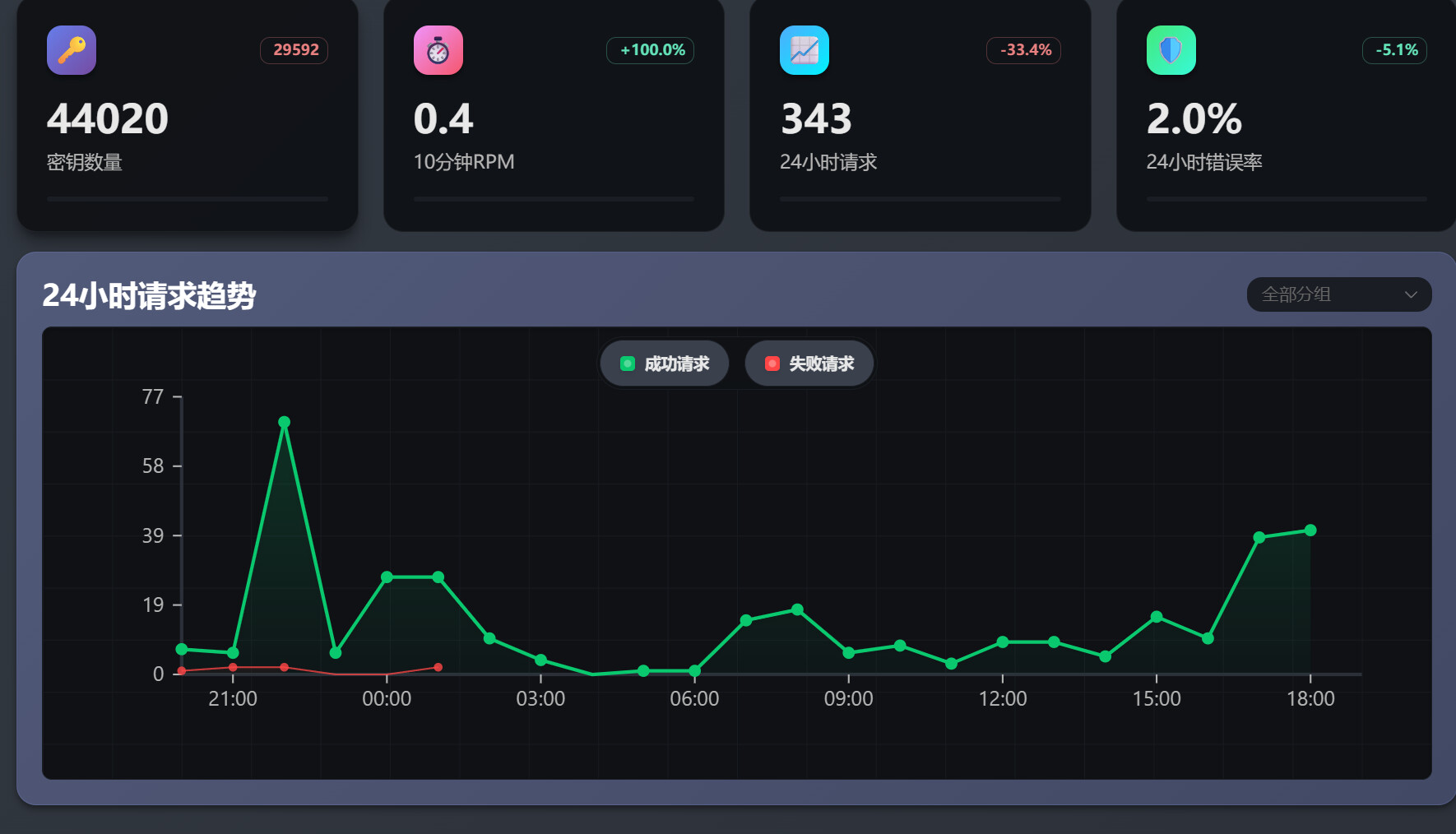Click the shield icon on 24小时错误率 card
The width and height of the screenshot is (1456, 834).
pos(1171,50)
